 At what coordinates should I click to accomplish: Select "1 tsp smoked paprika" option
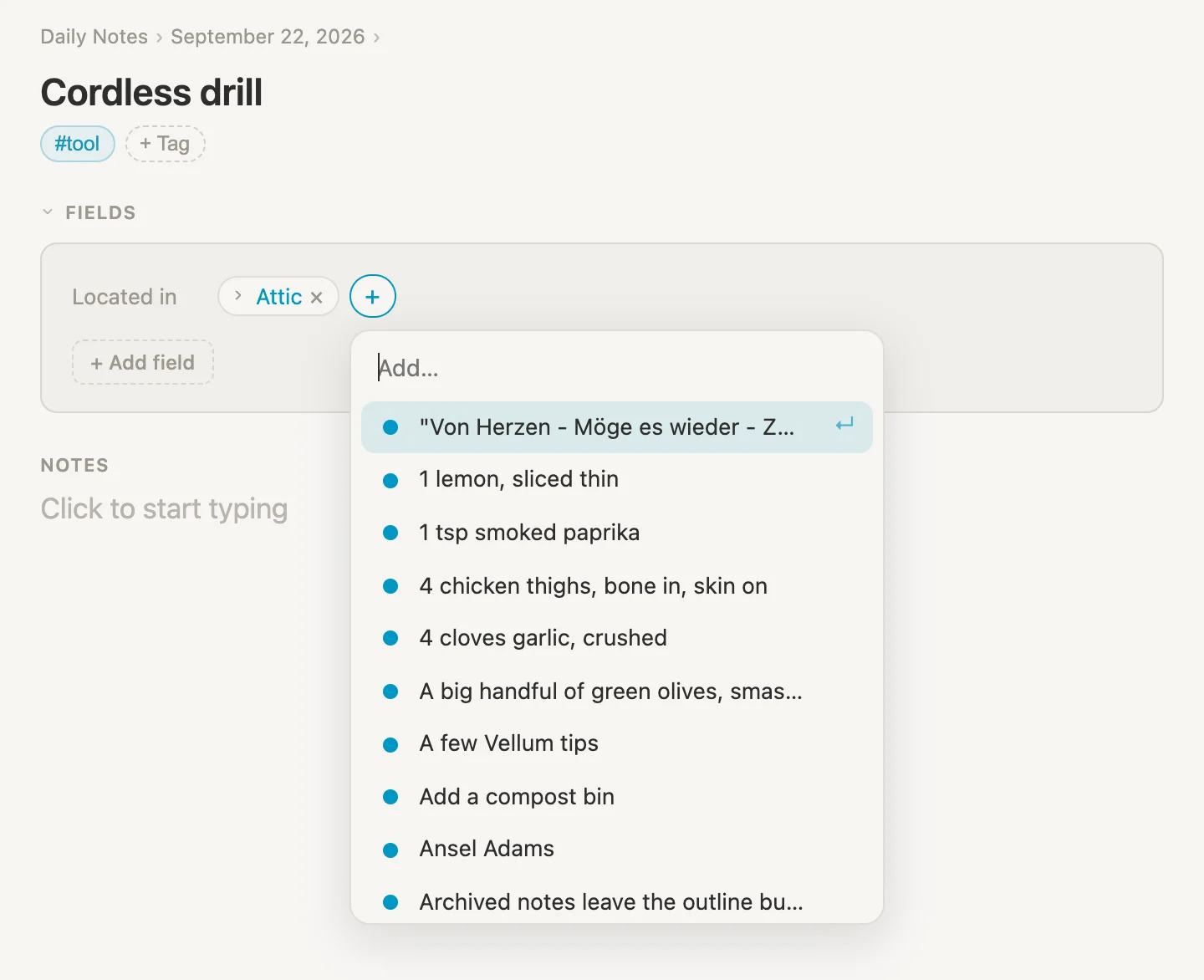point(617,533)
